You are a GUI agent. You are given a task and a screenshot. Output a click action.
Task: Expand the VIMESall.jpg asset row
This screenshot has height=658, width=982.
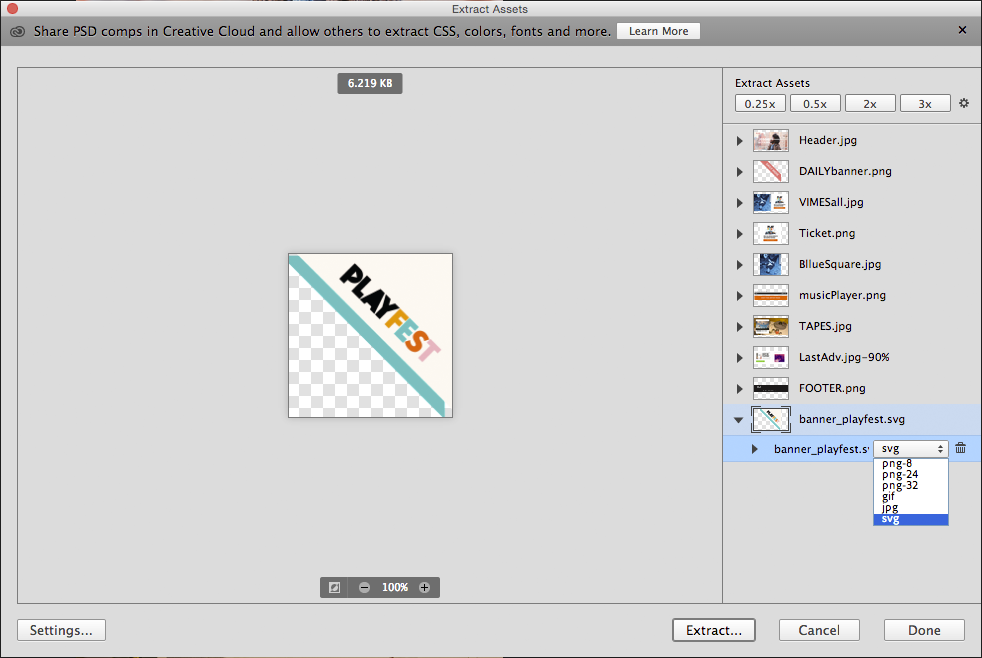coord(740,203)
